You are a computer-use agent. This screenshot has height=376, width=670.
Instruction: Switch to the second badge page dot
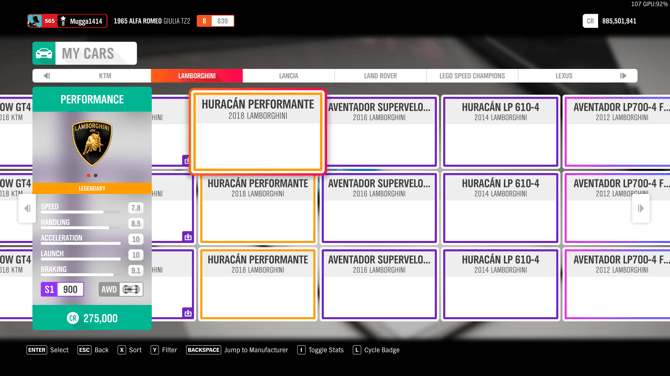tap(96, 175)
